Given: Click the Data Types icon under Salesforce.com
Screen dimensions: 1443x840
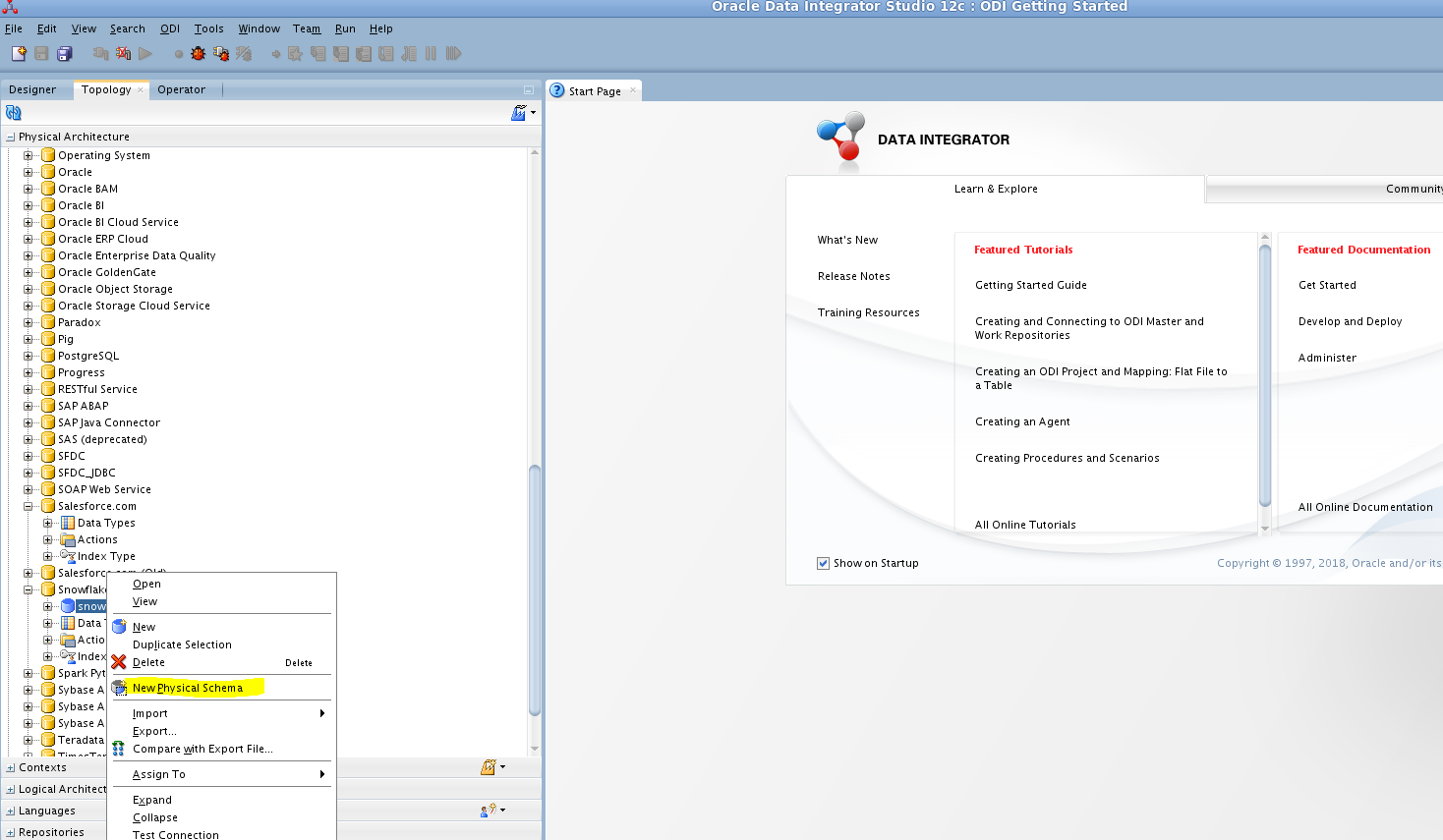Looking at the screenshot, I should (x=68, y=523).
